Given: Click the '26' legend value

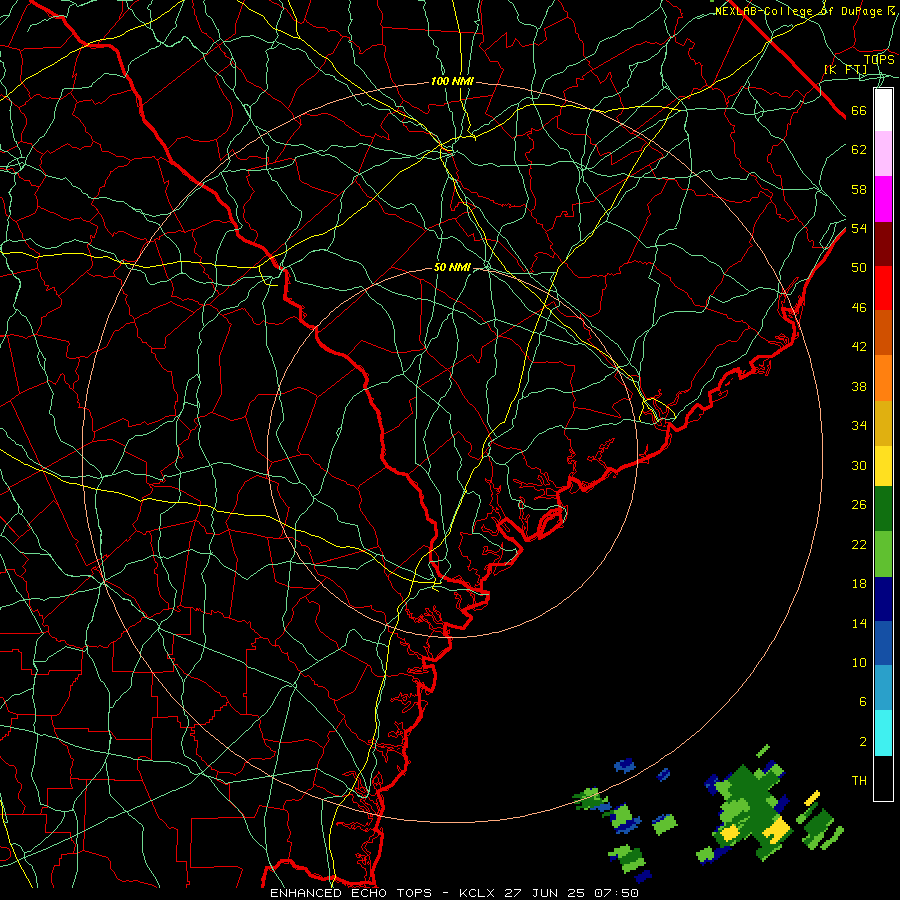Looking at the screenshot, I should point(859,505).
